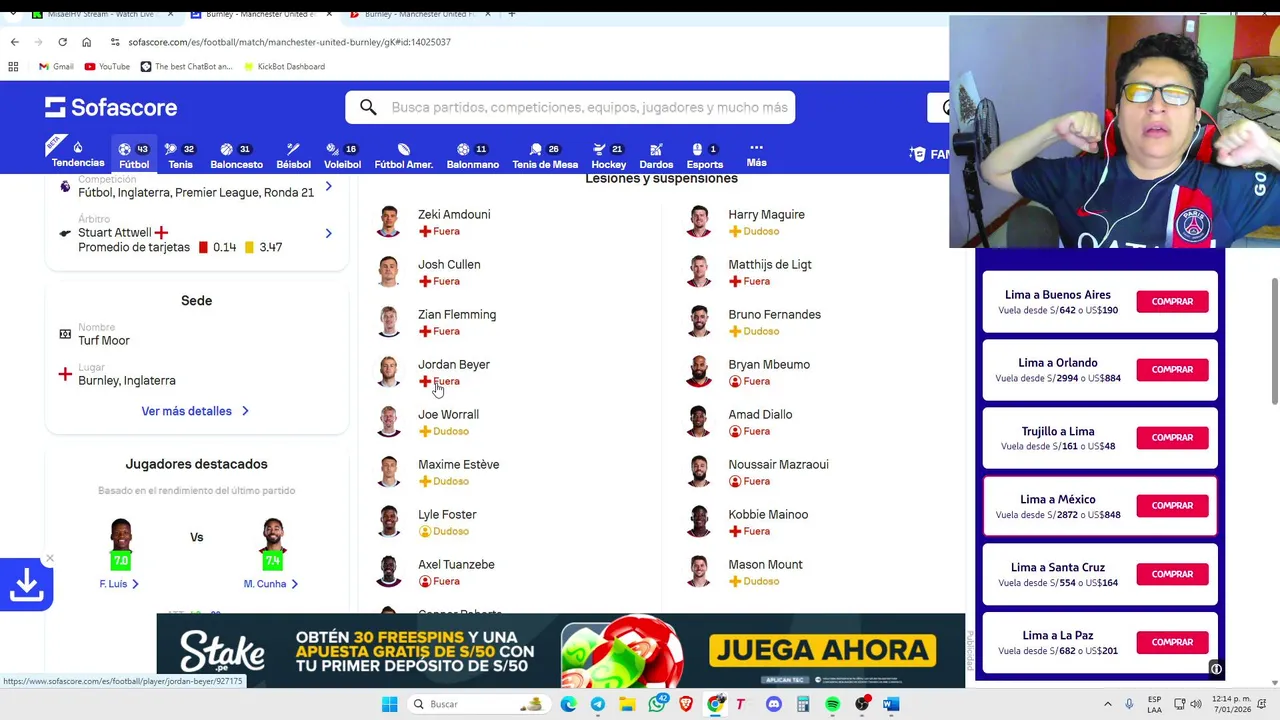Open the Baloncesto sport category
Screen dimensions: 1280x720
pos(236,155)
